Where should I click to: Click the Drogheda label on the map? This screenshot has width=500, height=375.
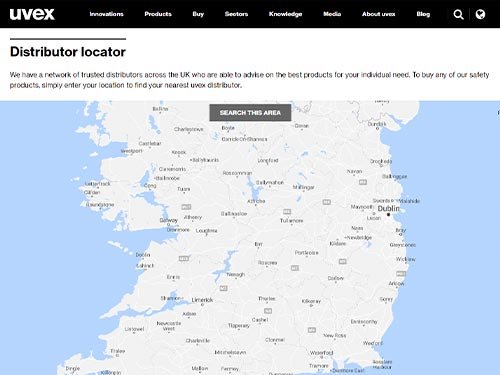pyautogui.click(x=381, y=161)
